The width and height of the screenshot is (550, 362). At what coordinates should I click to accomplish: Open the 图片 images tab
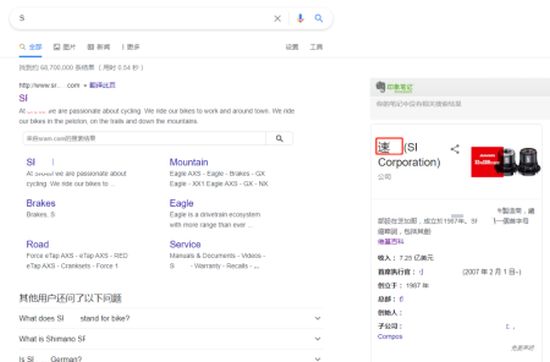point(65,47)
